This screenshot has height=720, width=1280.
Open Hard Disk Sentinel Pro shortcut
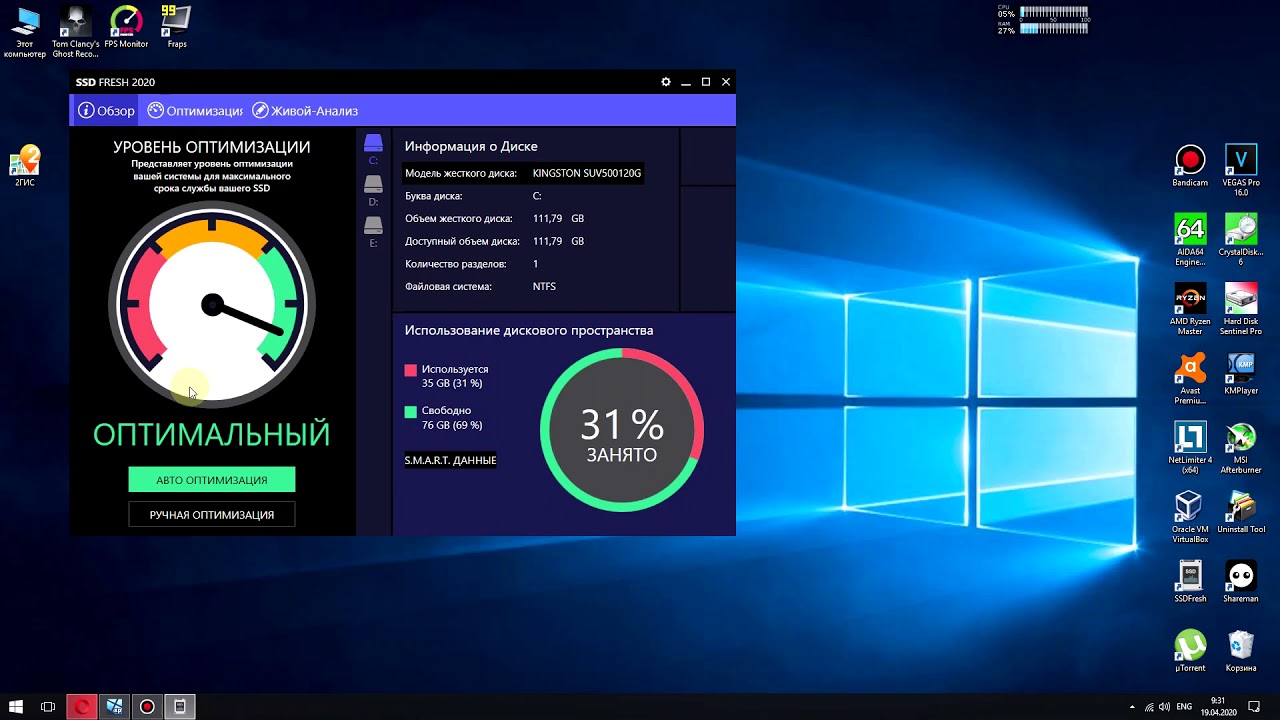point(1240,309)
